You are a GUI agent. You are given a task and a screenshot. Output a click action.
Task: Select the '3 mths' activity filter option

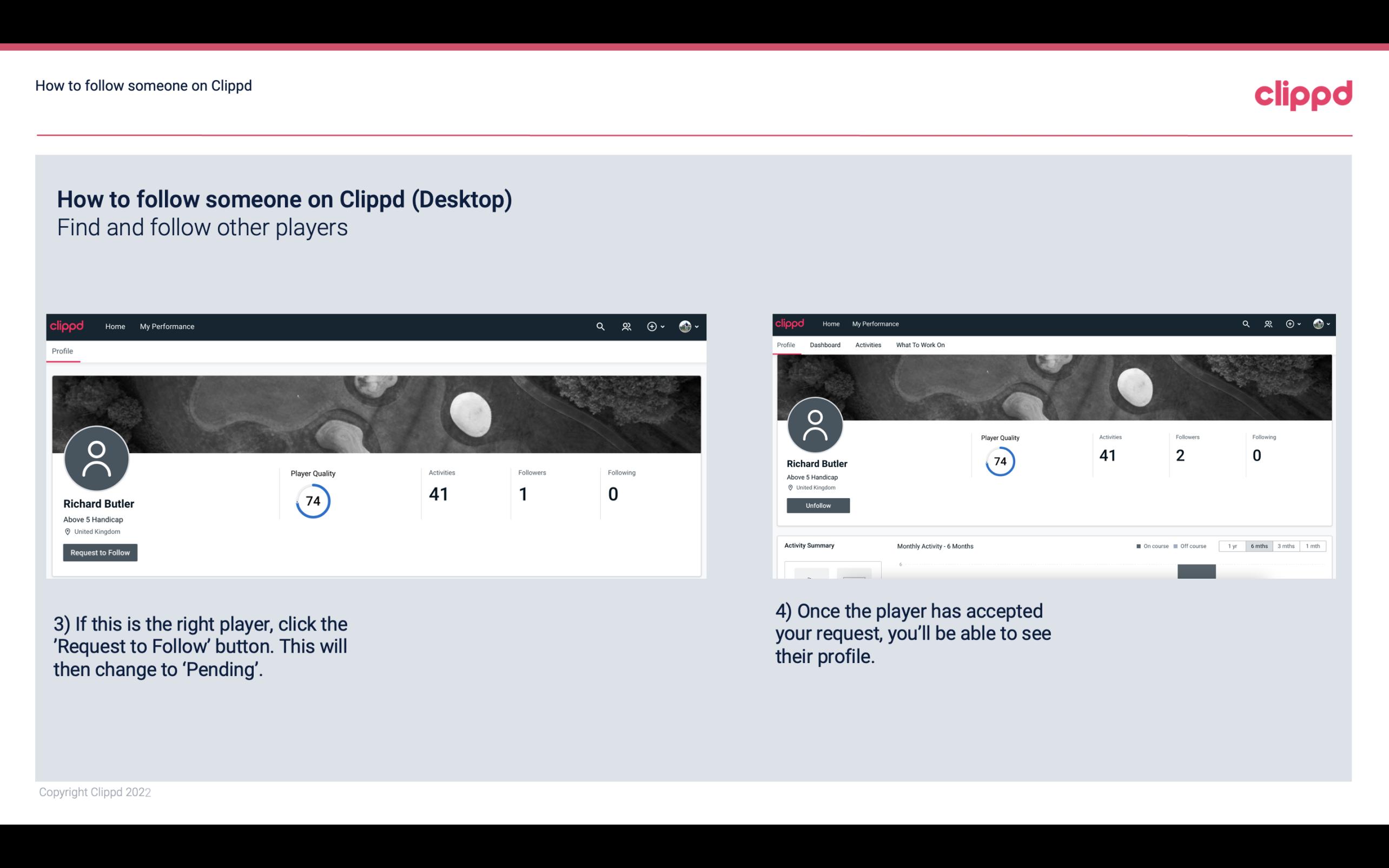1285,546
